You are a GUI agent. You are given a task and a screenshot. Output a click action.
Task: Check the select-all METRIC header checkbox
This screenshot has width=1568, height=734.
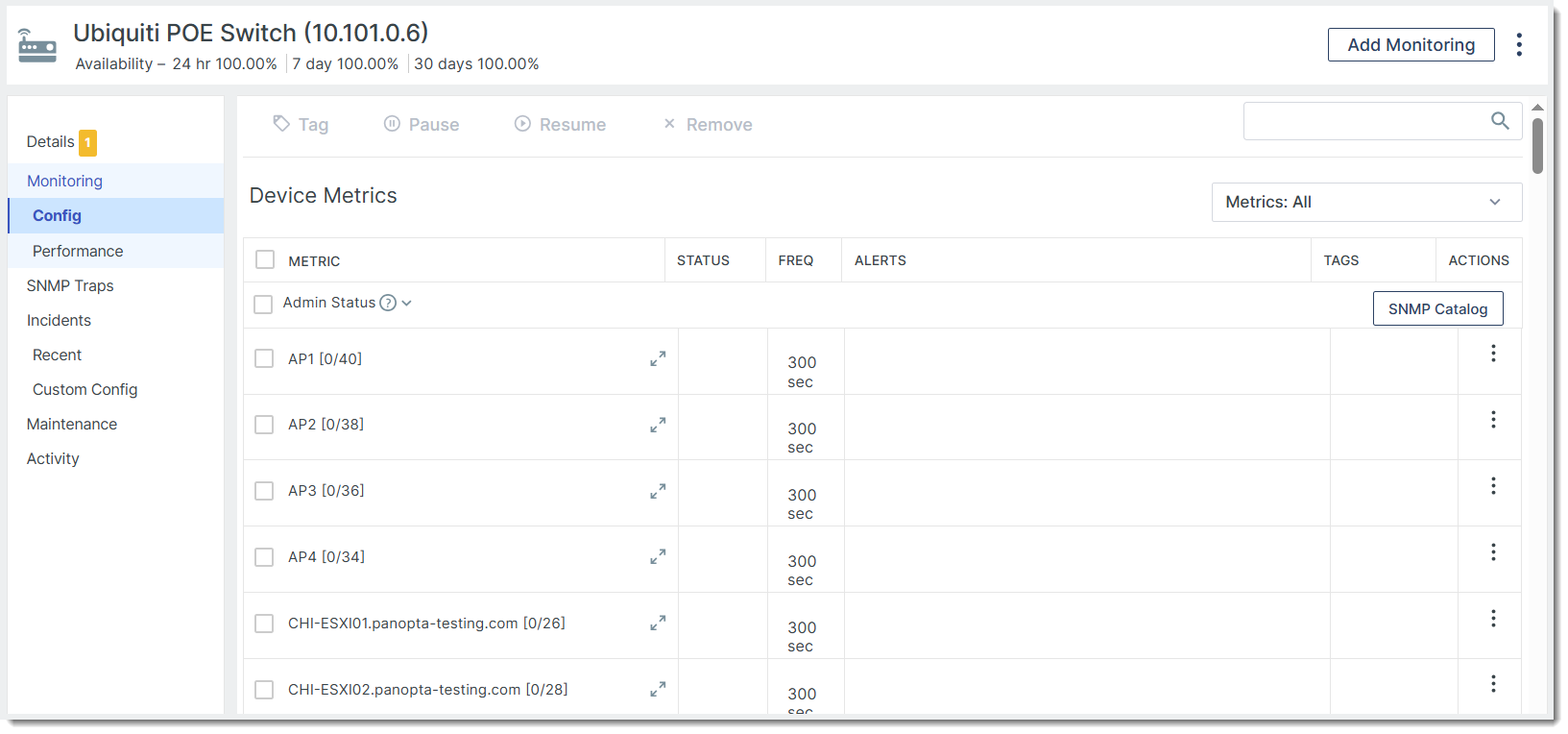tap(265, 260)
